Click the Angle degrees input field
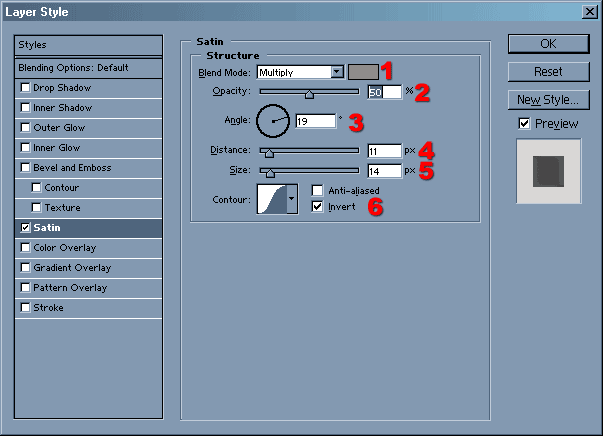 [x=316, y=121]
